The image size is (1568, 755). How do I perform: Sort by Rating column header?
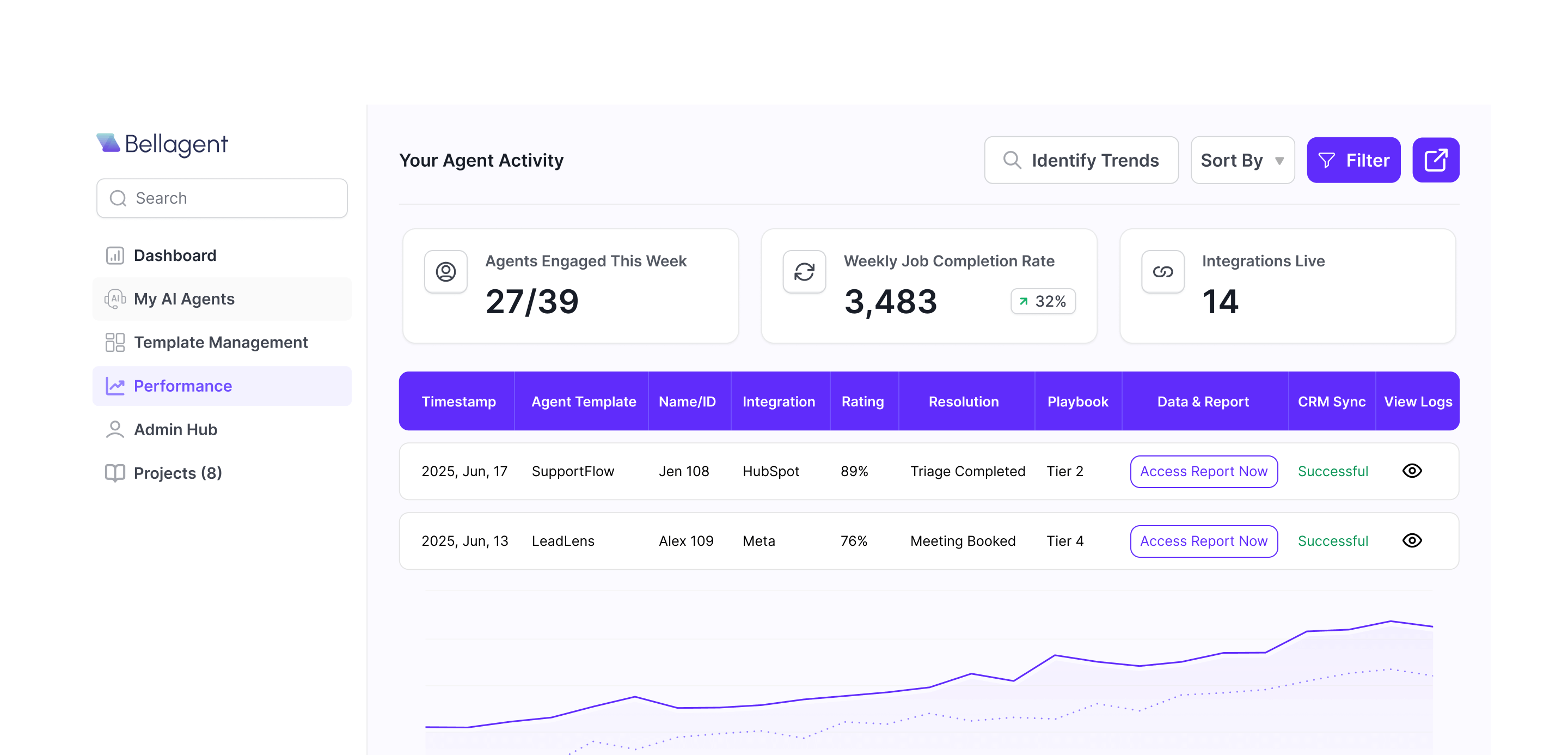point(862,402)
